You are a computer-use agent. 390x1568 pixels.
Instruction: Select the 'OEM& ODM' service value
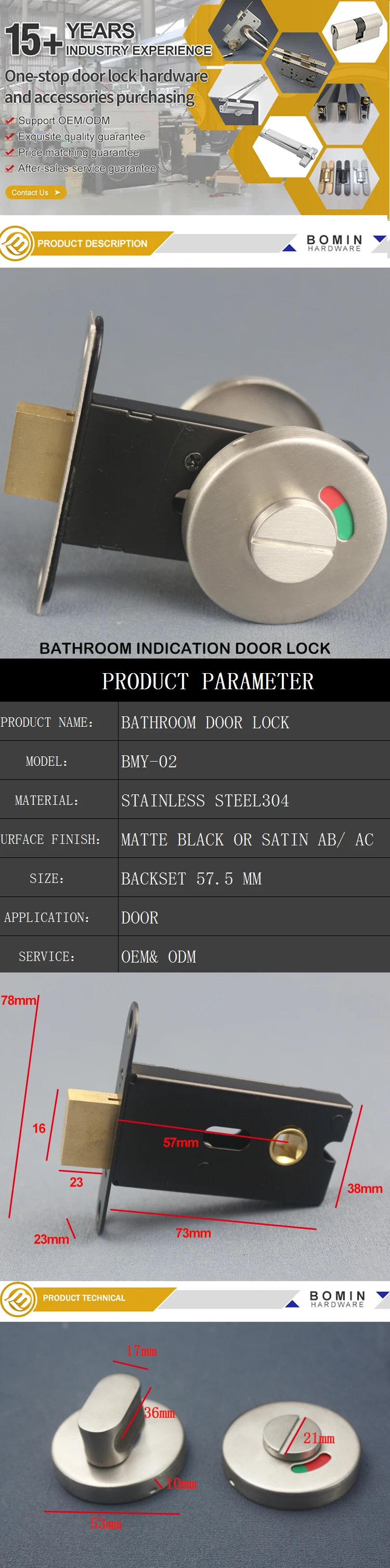(159, 956)
